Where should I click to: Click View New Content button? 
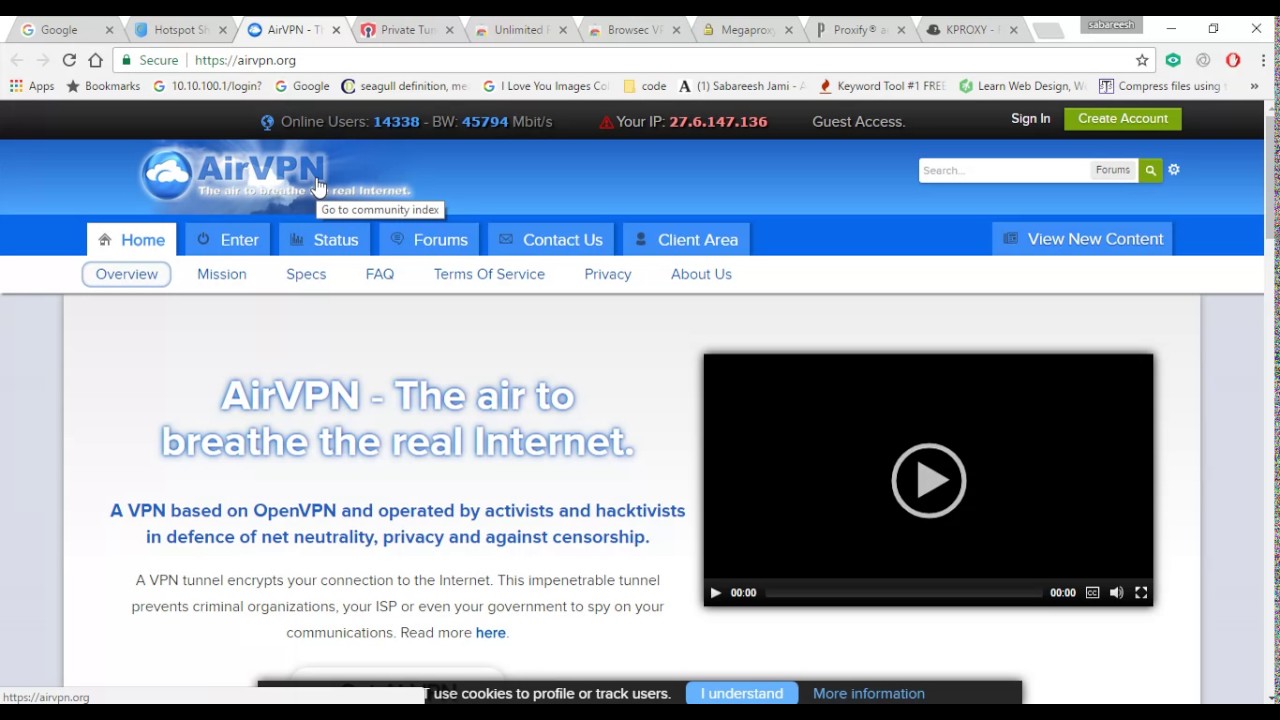pos(1083,239)
